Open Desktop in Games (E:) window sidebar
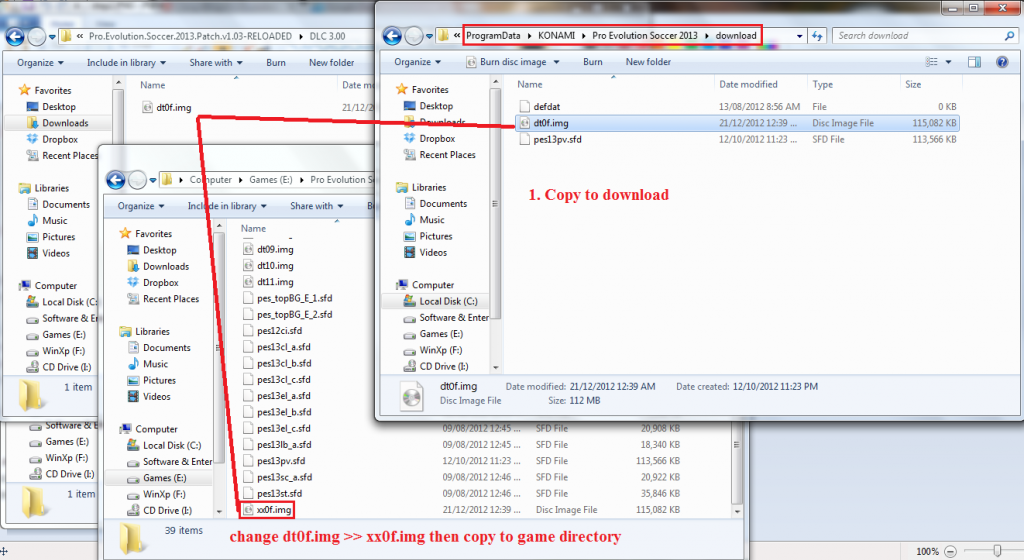The height and width of the screenshot is (560, 1024). click(152, 250)
